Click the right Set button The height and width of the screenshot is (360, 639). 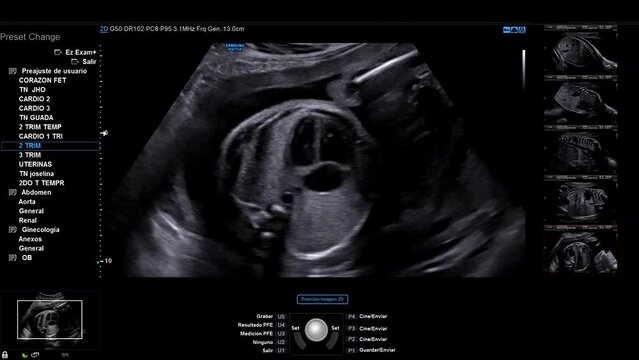point(335,328)
